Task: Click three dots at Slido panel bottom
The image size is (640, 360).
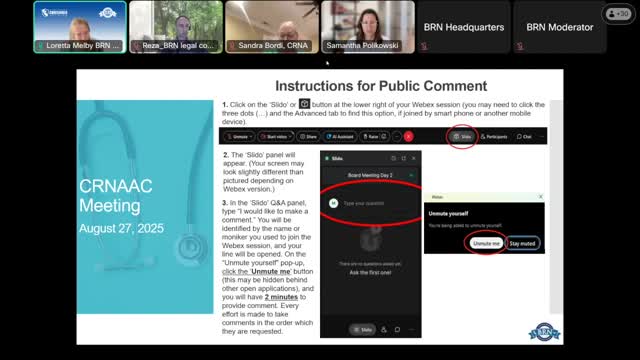Action: pos(411,329)
